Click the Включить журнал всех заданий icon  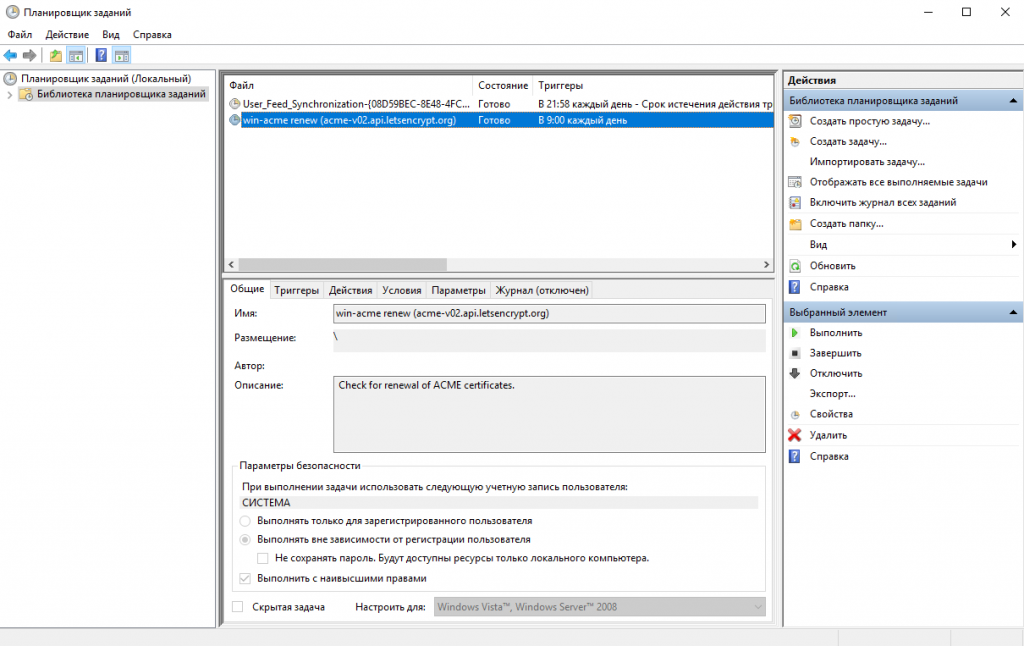click(795, 202)
